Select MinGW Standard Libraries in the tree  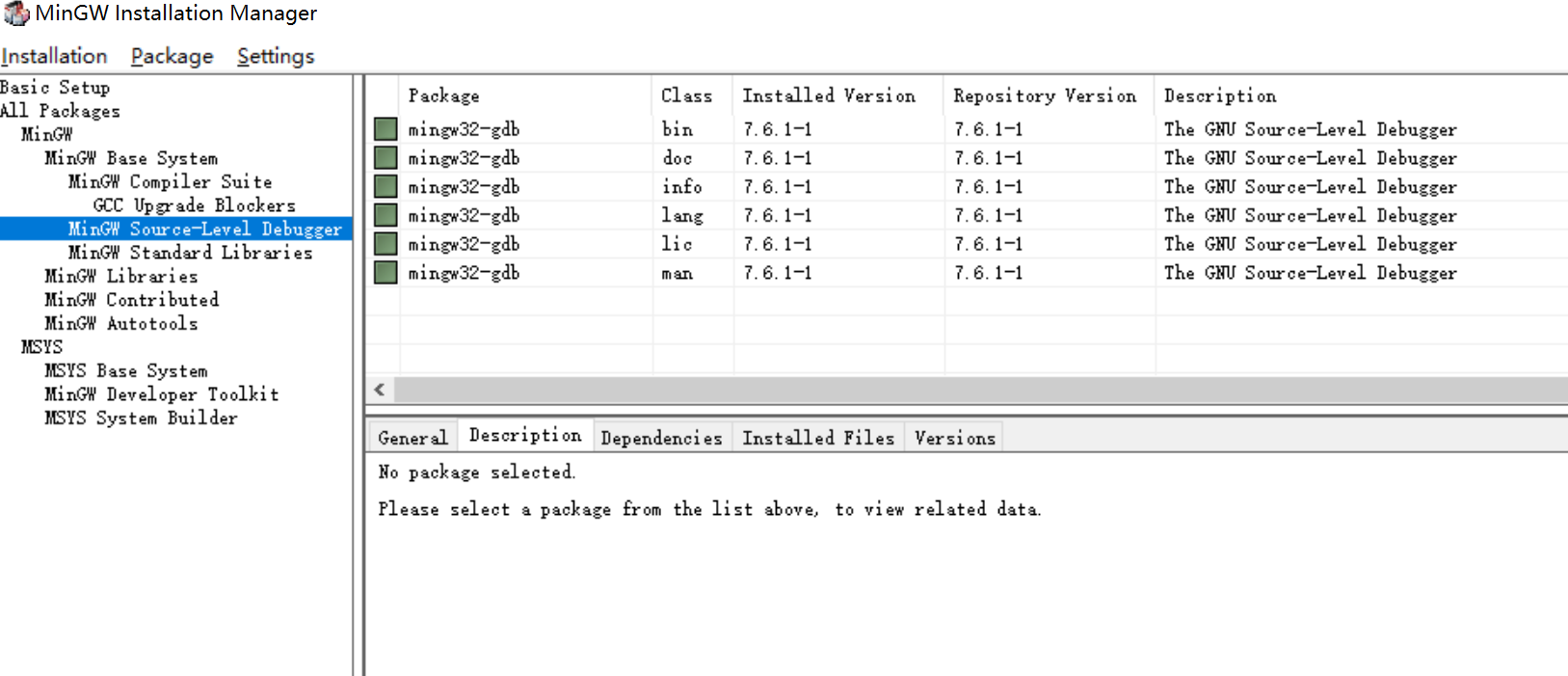190,252
